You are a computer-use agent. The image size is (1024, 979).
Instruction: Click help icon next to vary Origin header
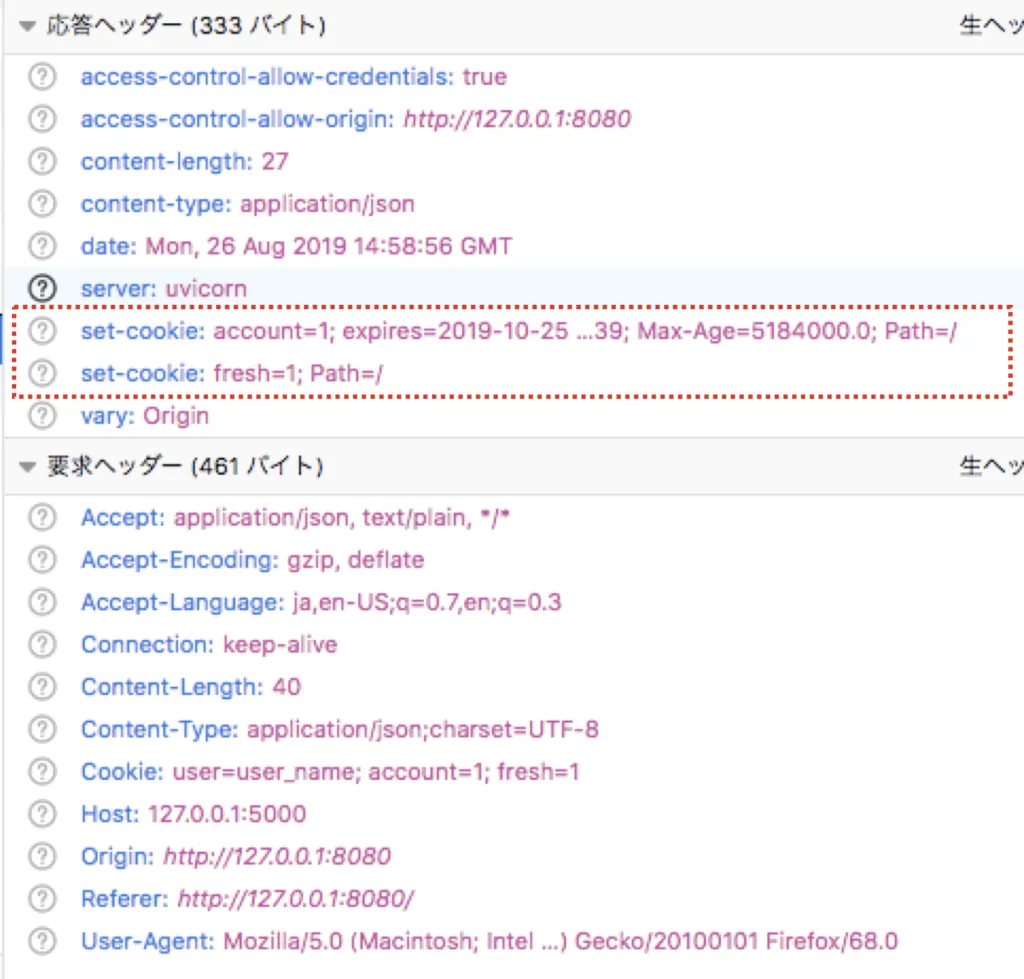[42, 415]
